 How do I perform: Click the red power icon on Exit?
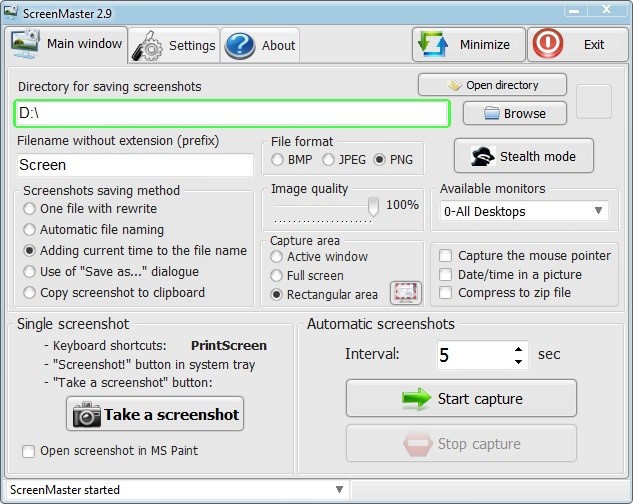[x=547, y=43]
